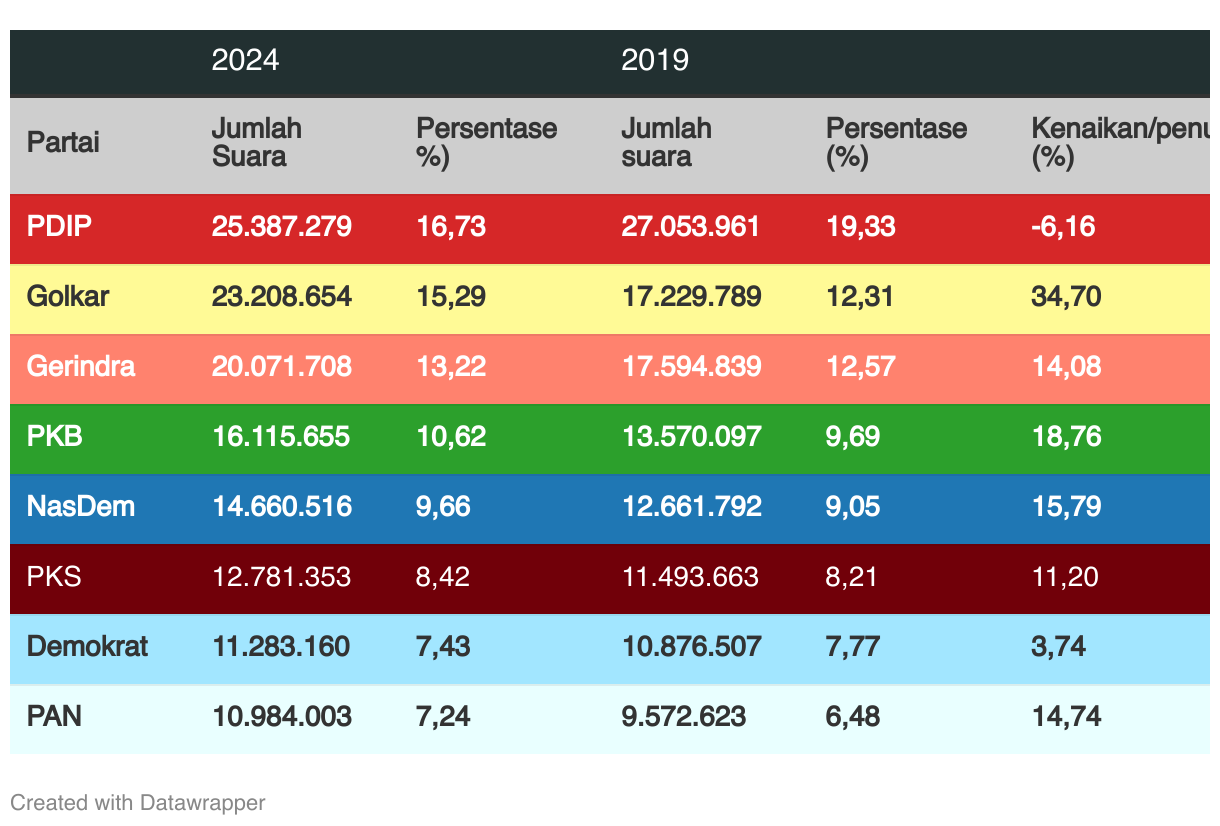Click the Kenaikan/penurunan column header
Screen dimensions: 1220x826
(x=1120, y=142)
